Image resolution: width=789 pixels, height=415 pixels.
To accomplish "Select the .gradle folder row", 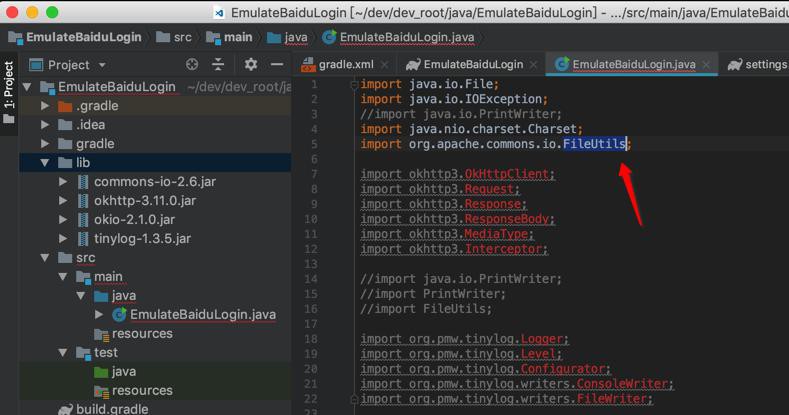I will [x=155, y=106].
